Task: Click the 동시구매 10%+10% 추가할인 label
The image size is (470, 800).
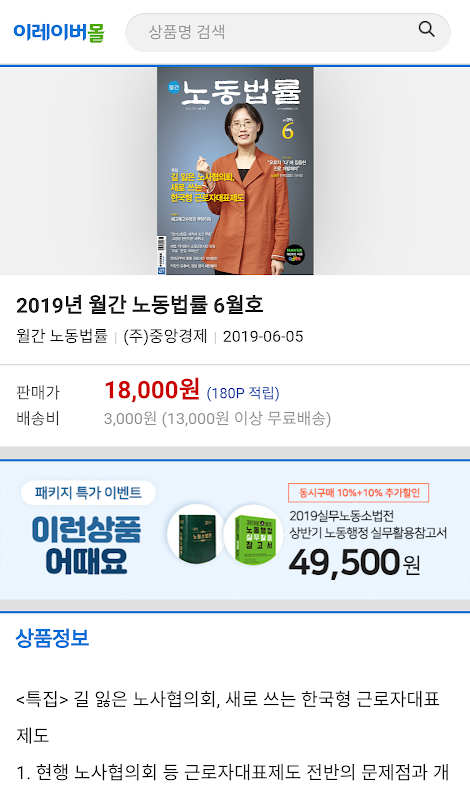Action: point(359,493)
